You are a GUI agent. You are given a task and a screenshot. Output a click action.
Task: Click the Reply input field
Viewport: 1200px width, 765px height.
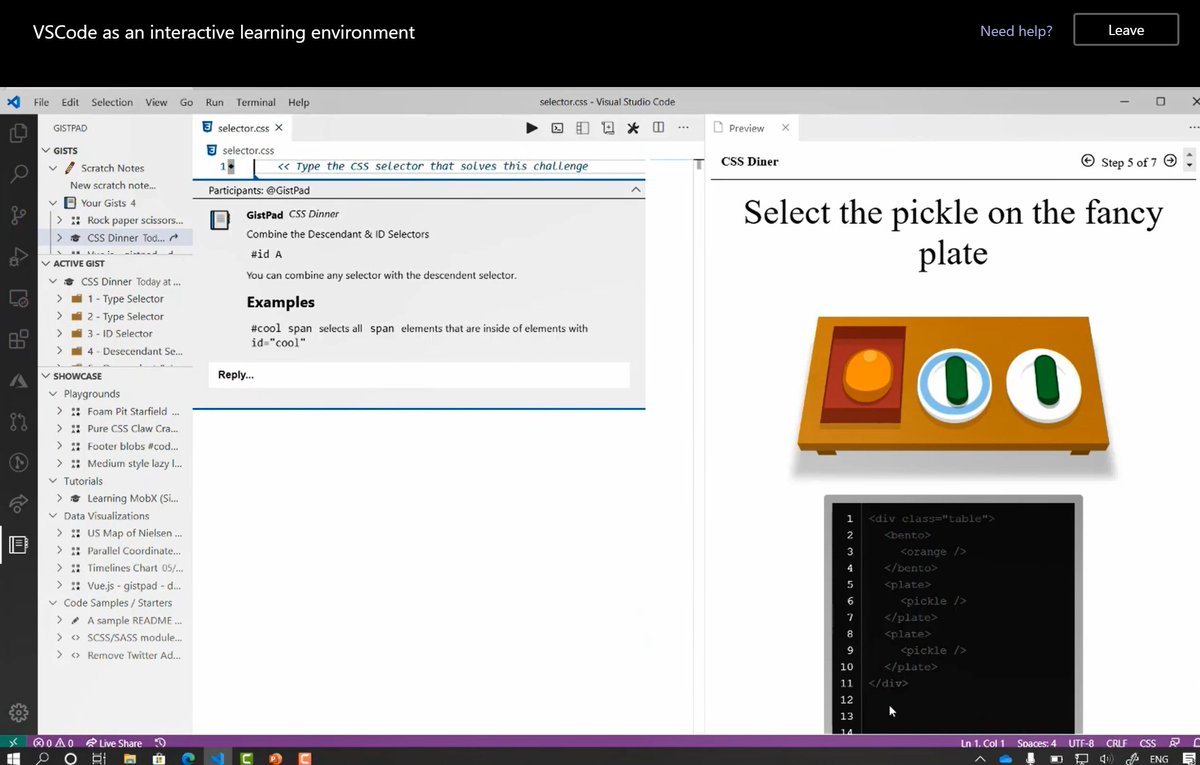[x=418, y=374]
